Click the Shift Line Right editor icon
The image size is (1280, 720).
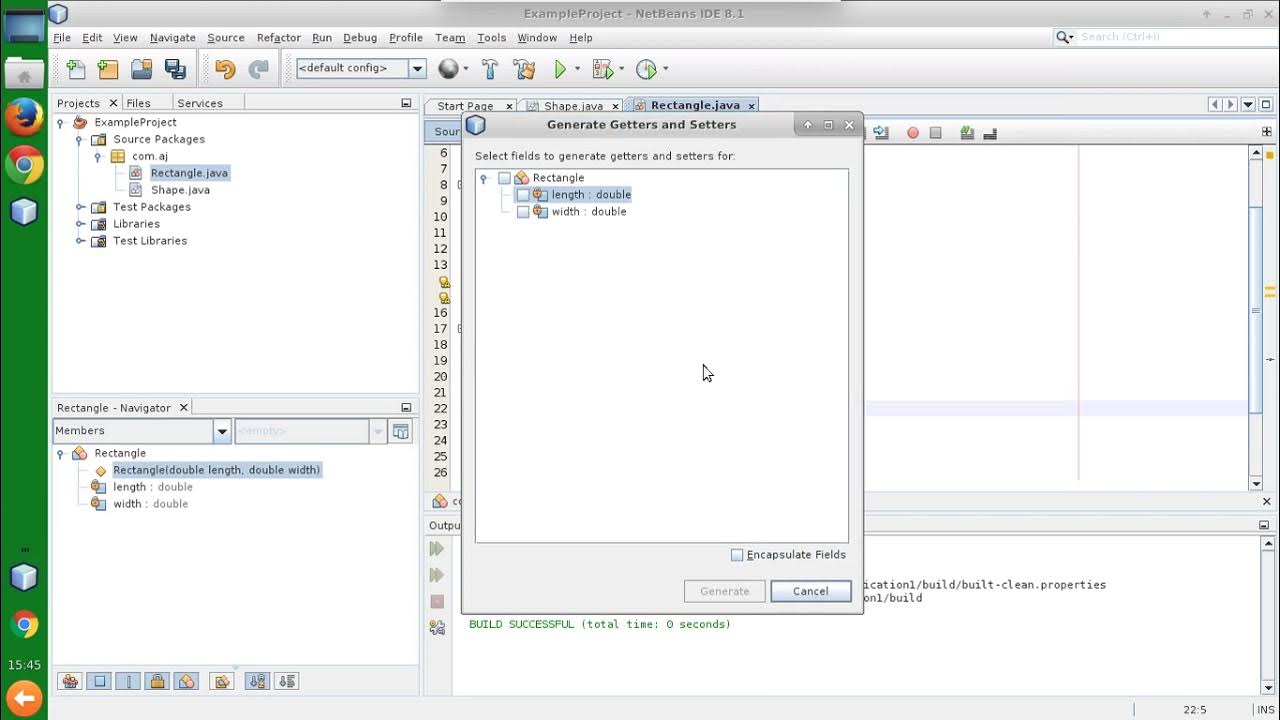[881, 133]
